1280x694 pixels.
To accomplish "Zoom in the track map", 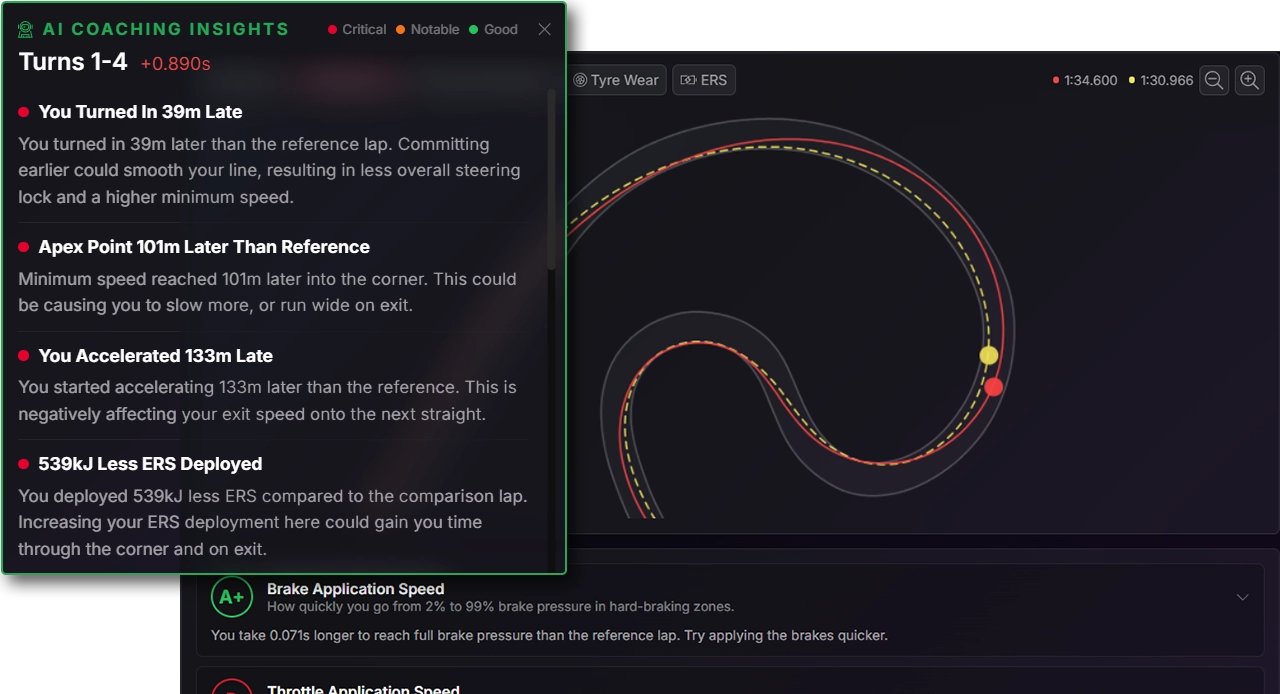I will pos(1250,80).
